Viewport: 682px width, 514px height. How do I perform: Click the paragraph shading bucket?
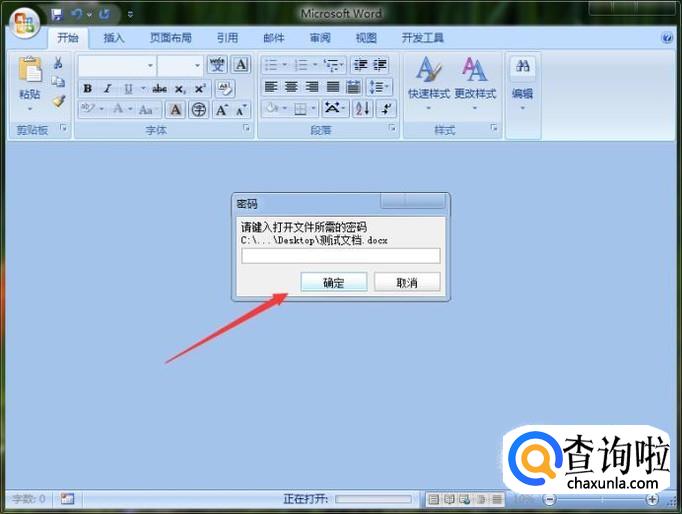(271, 108)
